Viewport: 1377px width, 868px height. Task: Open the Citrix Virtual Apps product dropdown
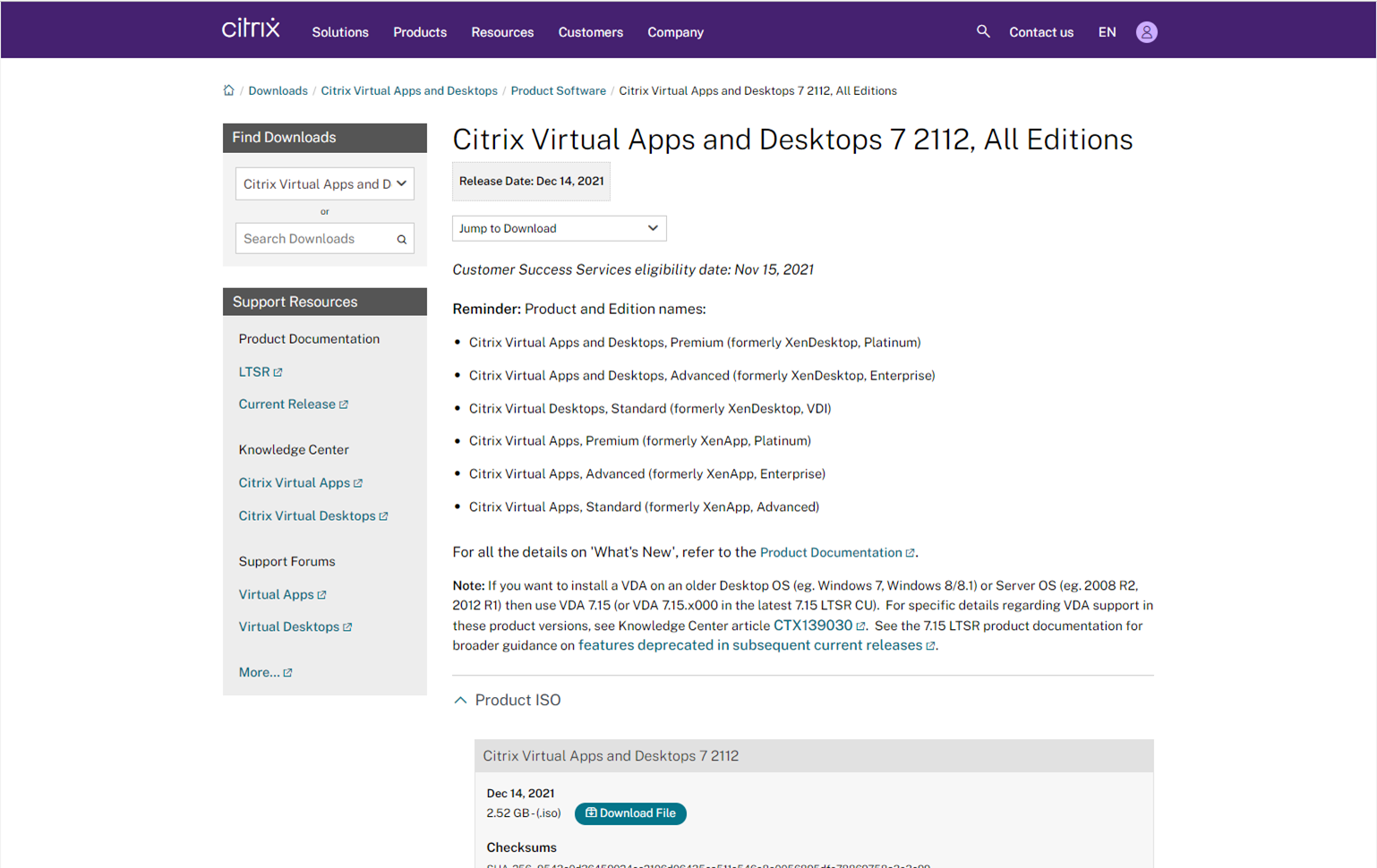325,183
